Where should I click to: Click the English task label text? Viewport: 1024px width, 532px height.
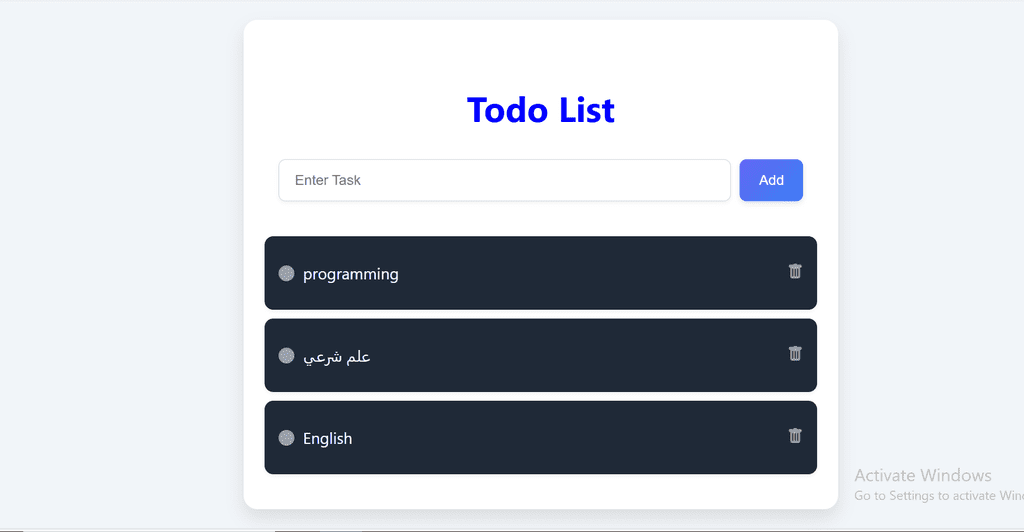327,439
